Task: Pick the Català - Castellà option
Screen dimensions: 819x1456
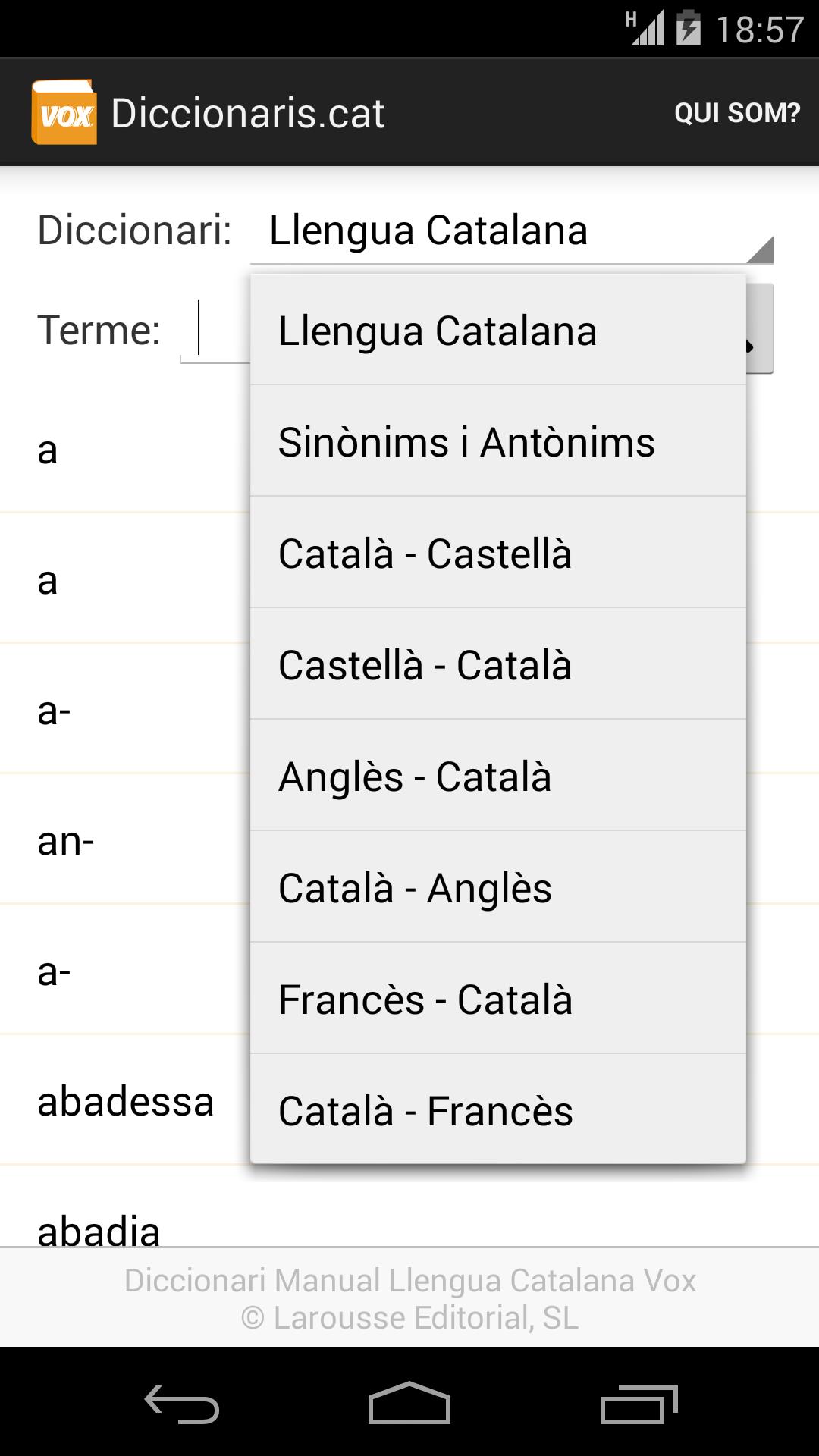Action: tap(497, 554)
